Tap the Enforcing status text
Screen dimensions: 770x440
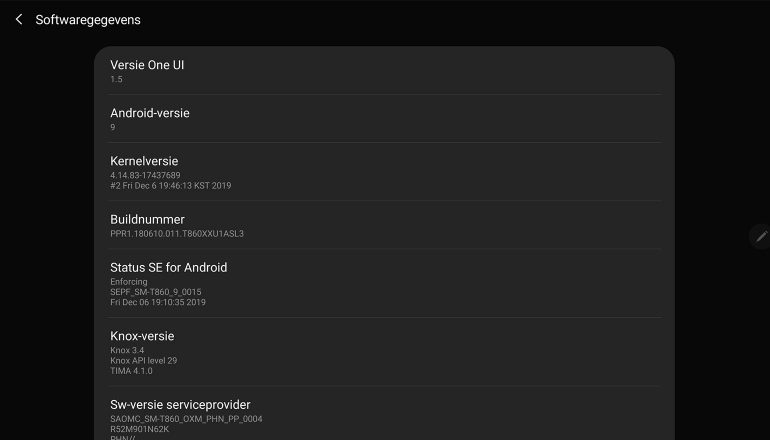click(128, 282)
